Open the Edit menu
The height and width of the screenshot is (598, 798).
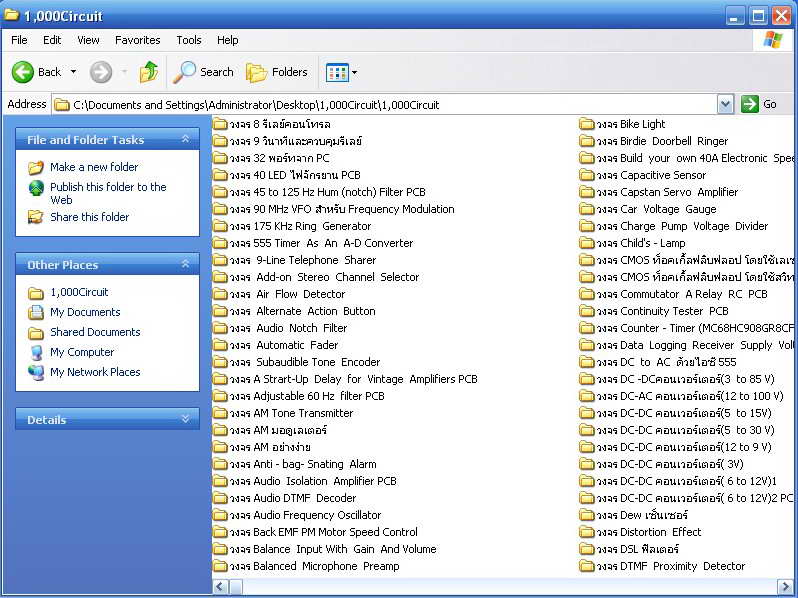click(52, 40)
